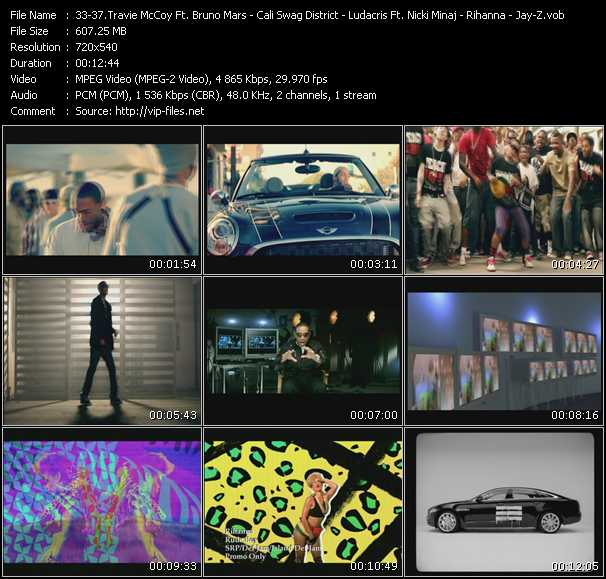Open Mini convertible thumbnail at 00:03:11
This screenshot has height=579, width=606.
tap(303, 200)
